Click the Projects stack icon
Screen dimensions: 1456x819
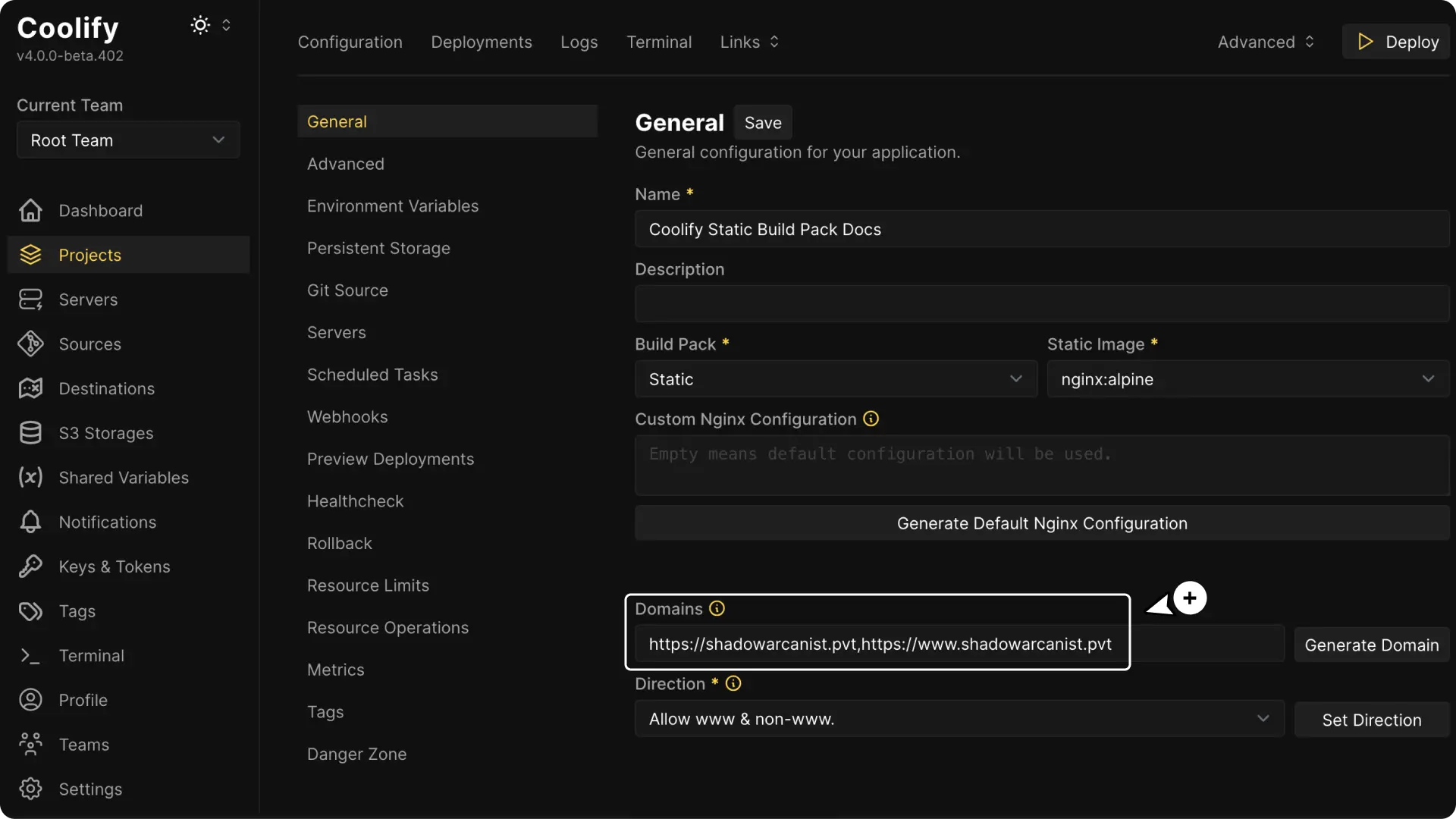pyautogui.click(x=30, y=255)
